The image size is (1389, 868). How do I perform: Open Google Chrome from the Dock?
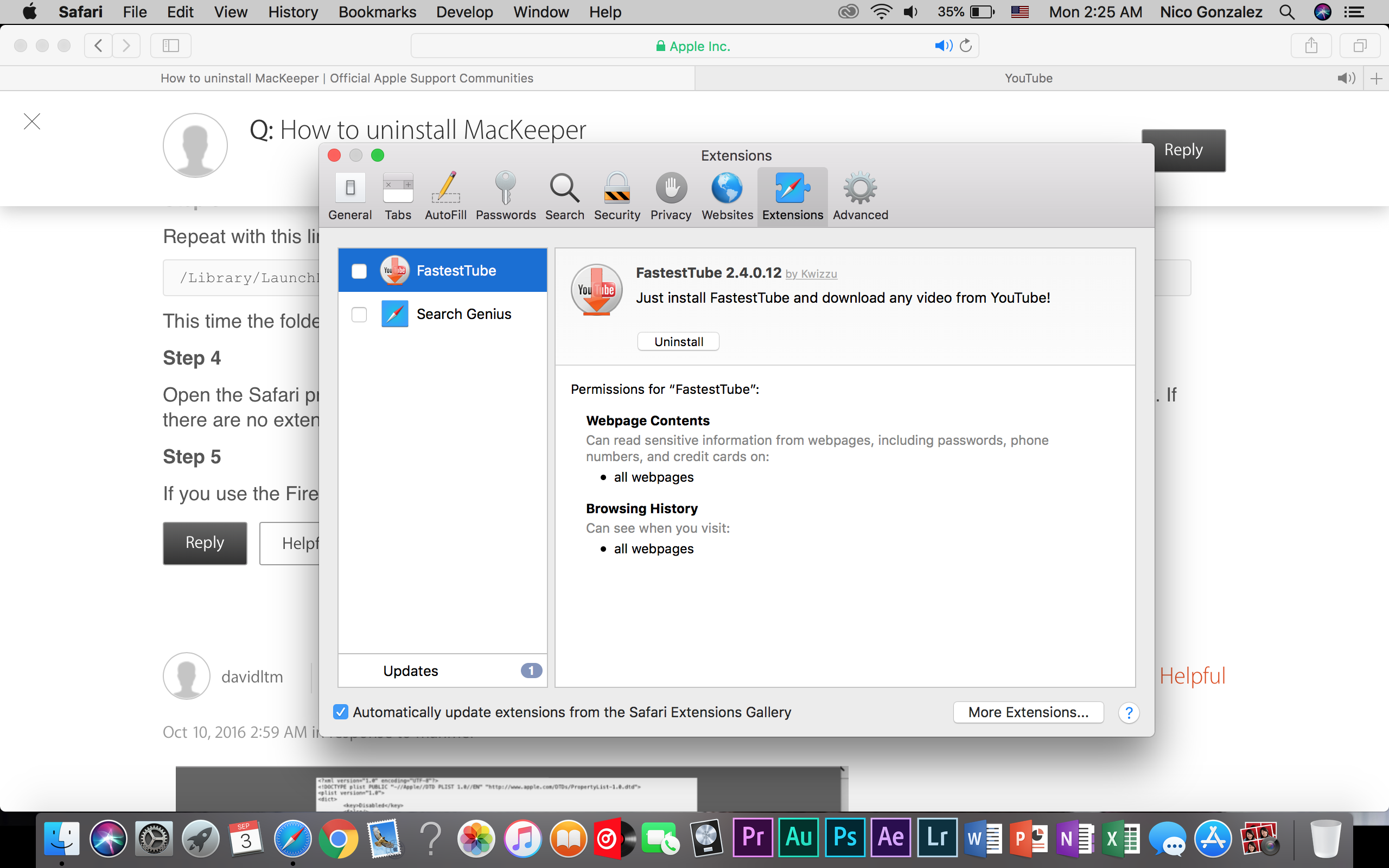pos(339,839)
